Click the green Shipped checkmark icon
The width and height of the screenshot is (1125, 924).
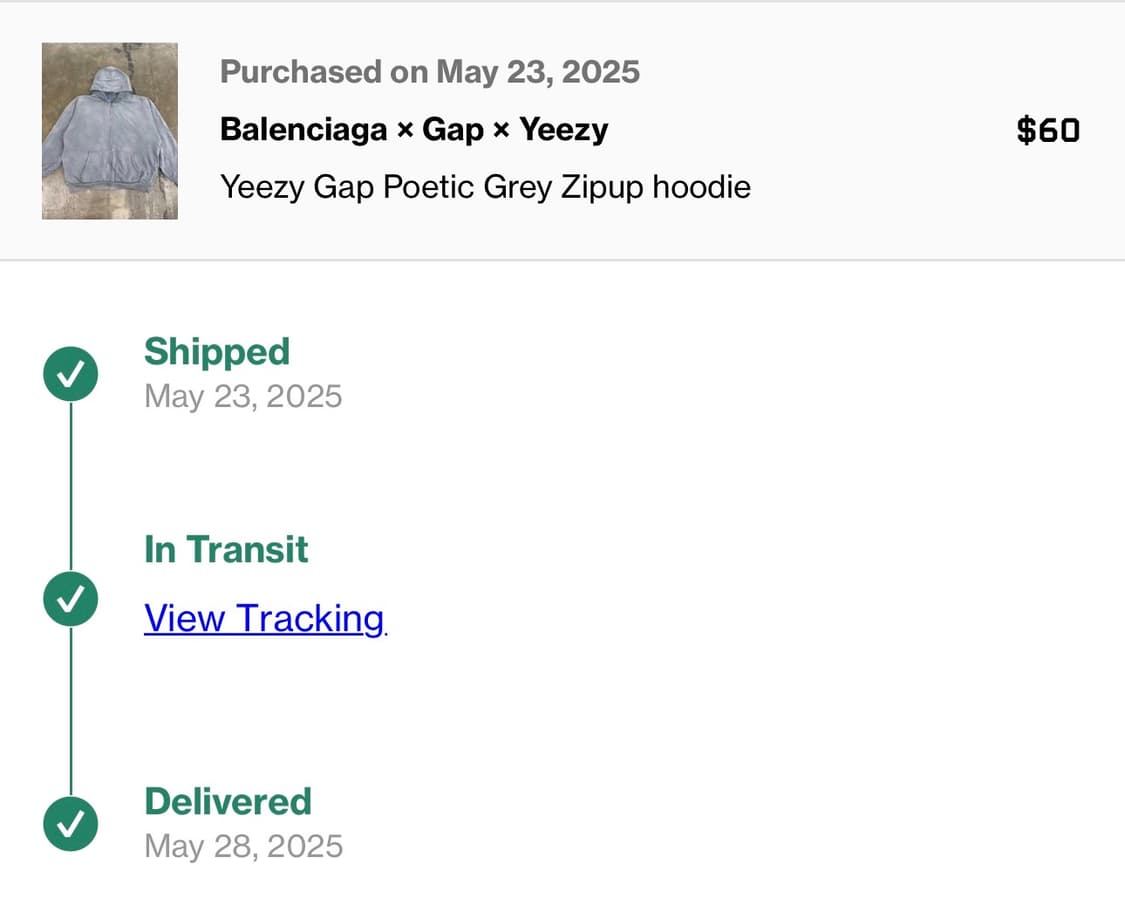pyautogui.click(x=71, y=374)
